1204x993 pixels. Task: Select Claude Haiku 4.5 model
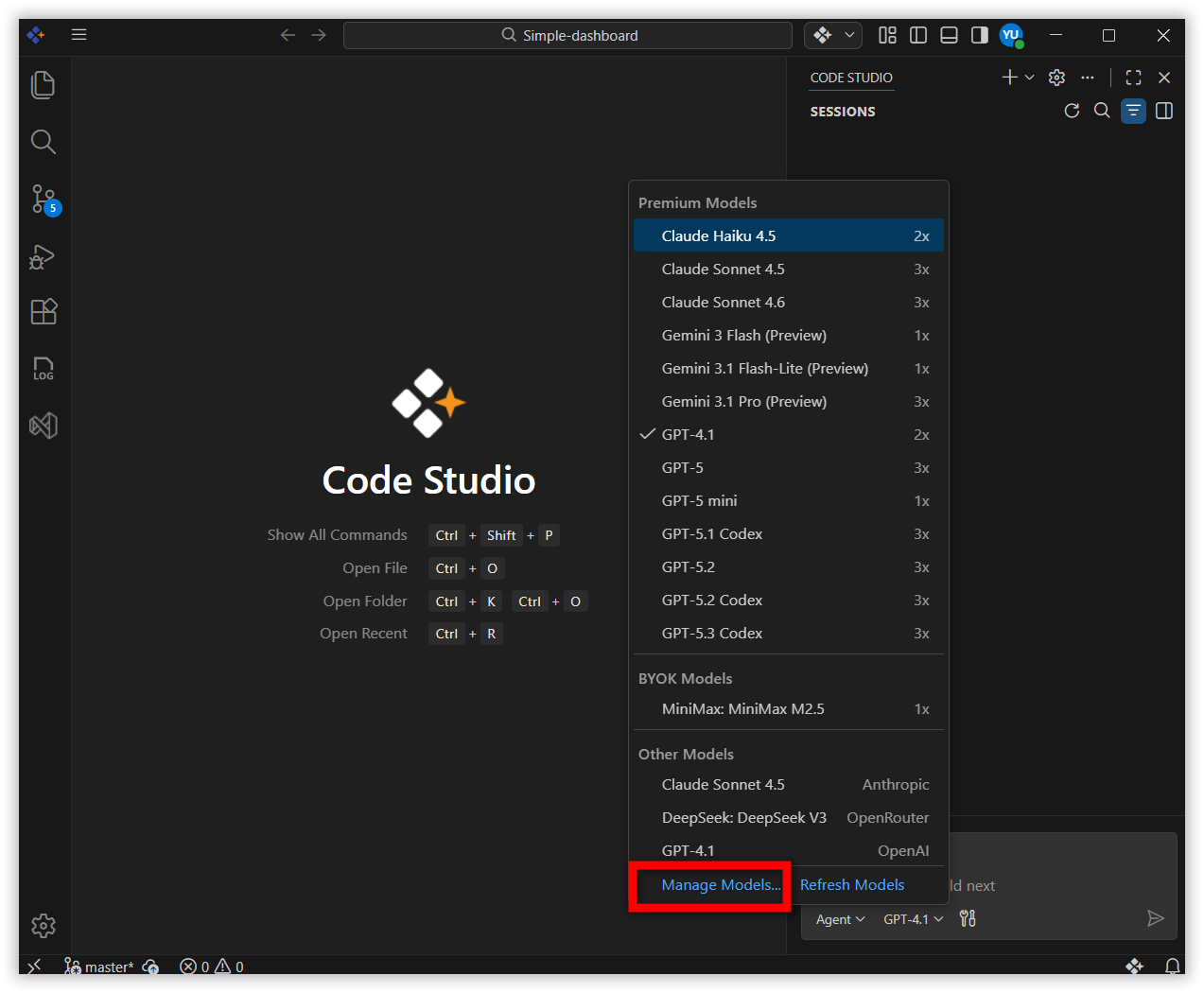(789, 235)
